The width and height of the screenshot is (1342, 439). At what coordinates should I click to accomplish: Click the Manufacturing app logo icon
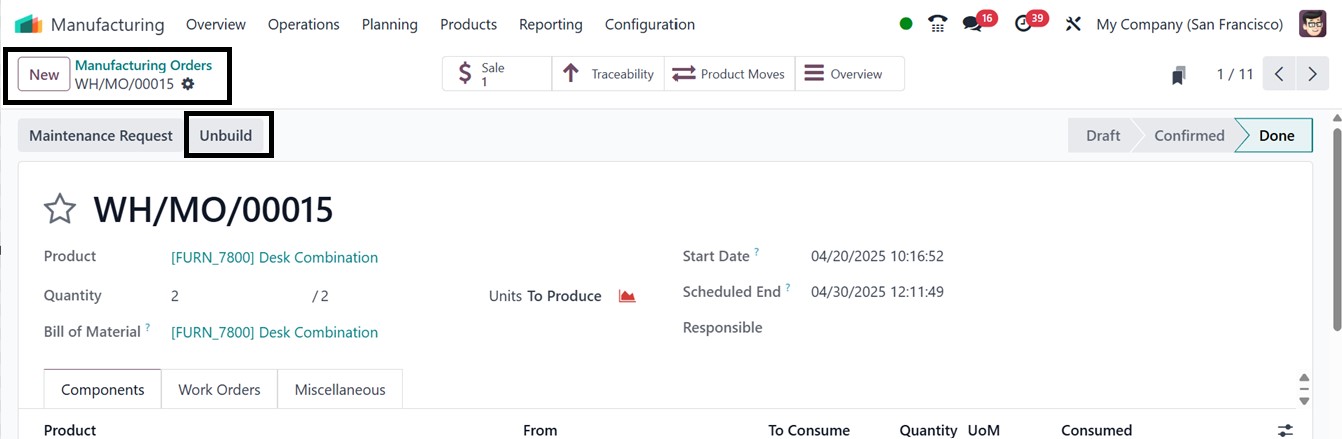click(x=29, y=24)
